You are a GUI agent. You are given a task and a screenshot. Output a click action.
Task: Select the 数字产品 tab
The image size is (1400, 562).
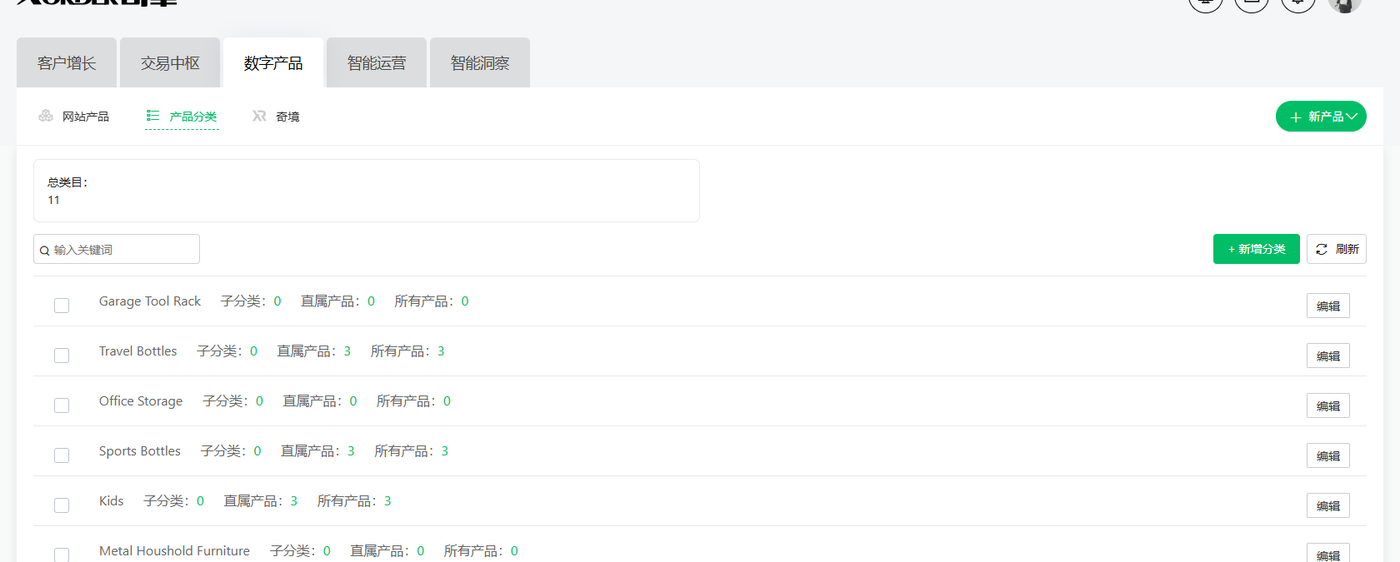273,63
